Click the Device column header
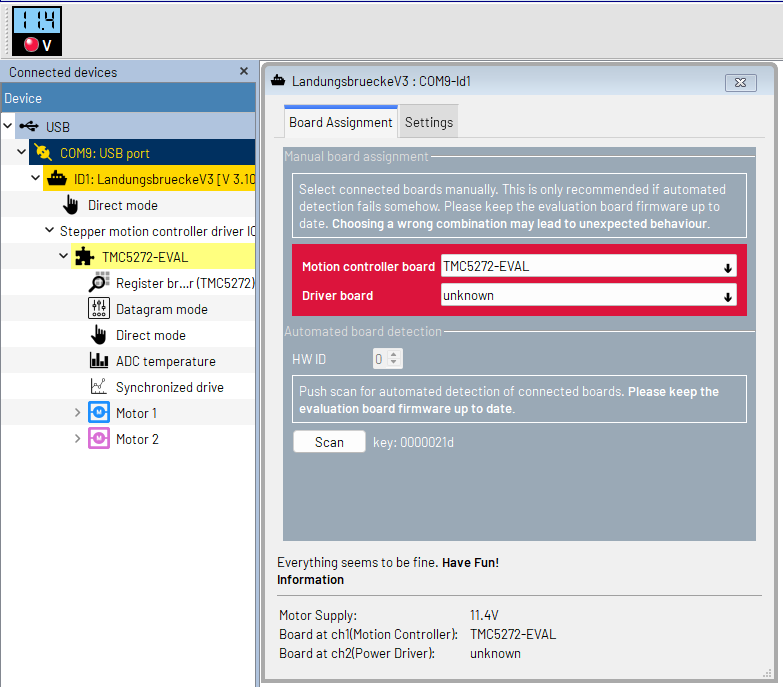783x687 pixels. pos(128,98)
